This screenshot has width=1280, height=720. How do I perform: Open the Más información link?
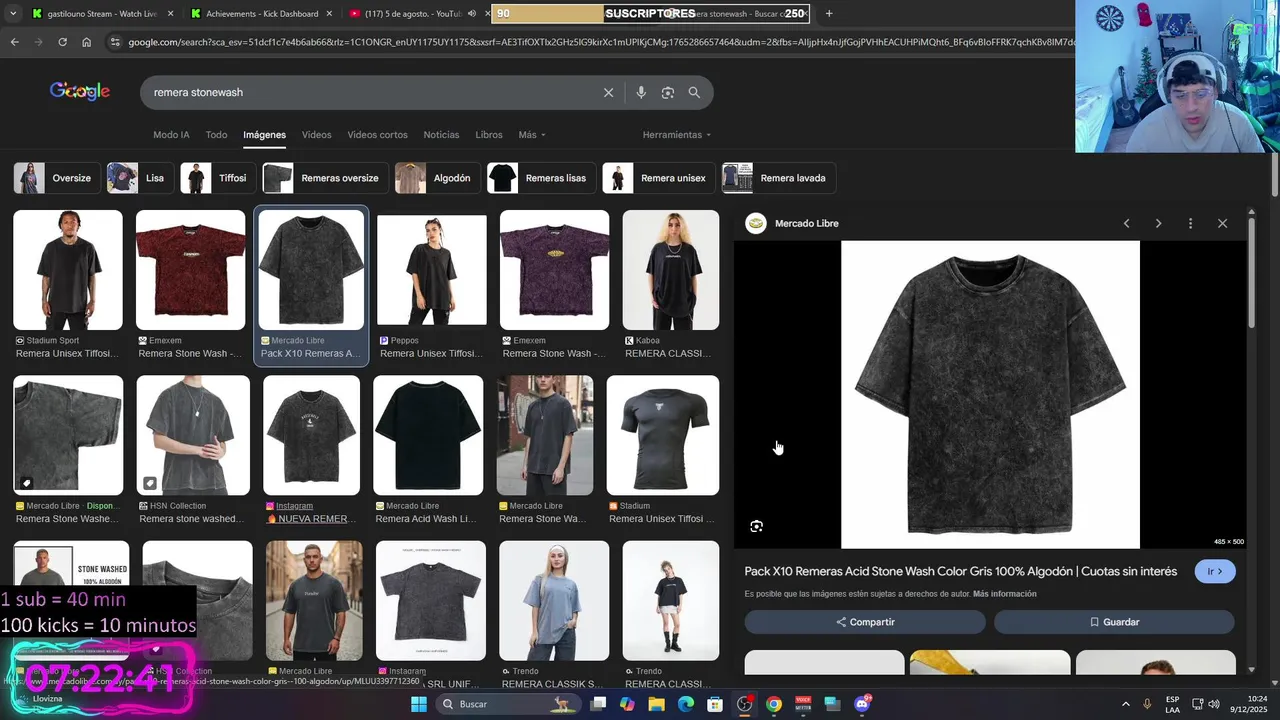pyautogui.click(x=1004, y=594)
